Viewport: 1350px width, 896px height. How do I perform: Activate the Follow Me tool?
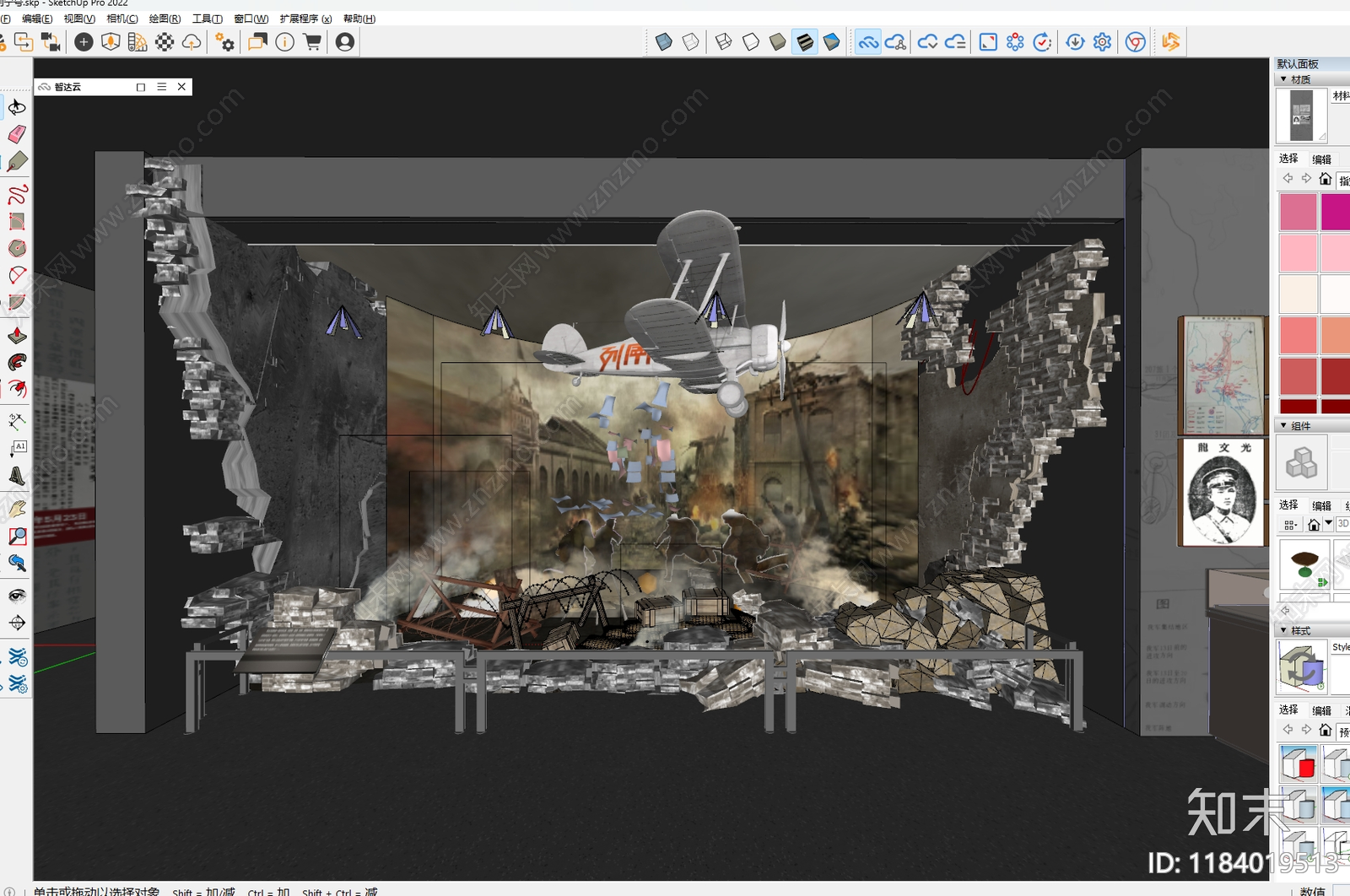click(17, 363)
